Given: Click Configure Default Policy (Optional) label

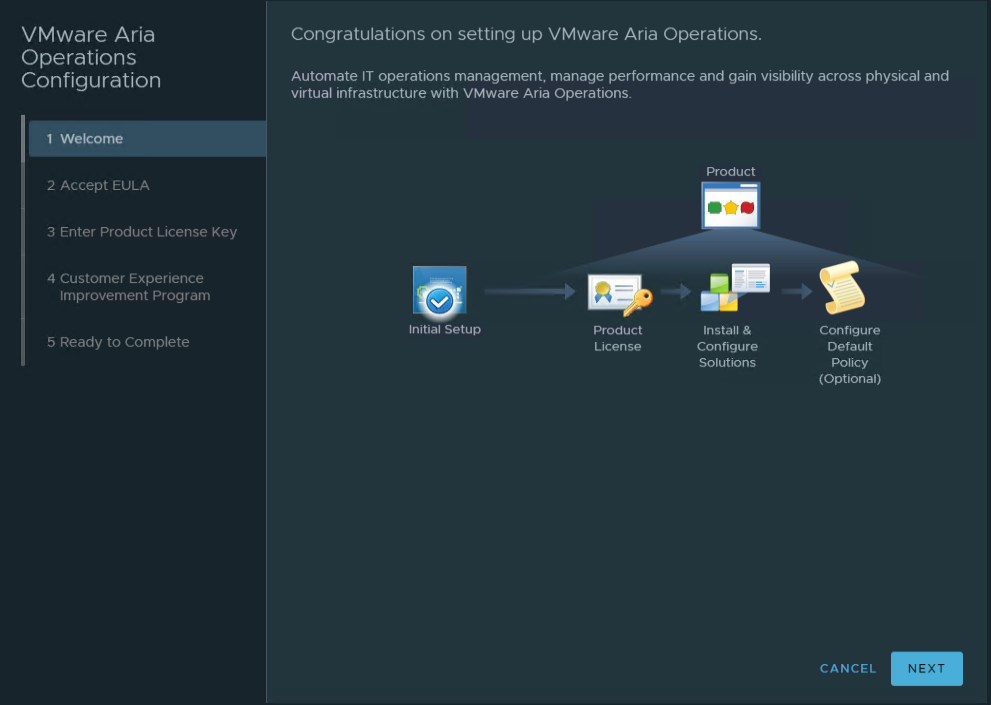Looking at the screenshot, I should [849, 355].
